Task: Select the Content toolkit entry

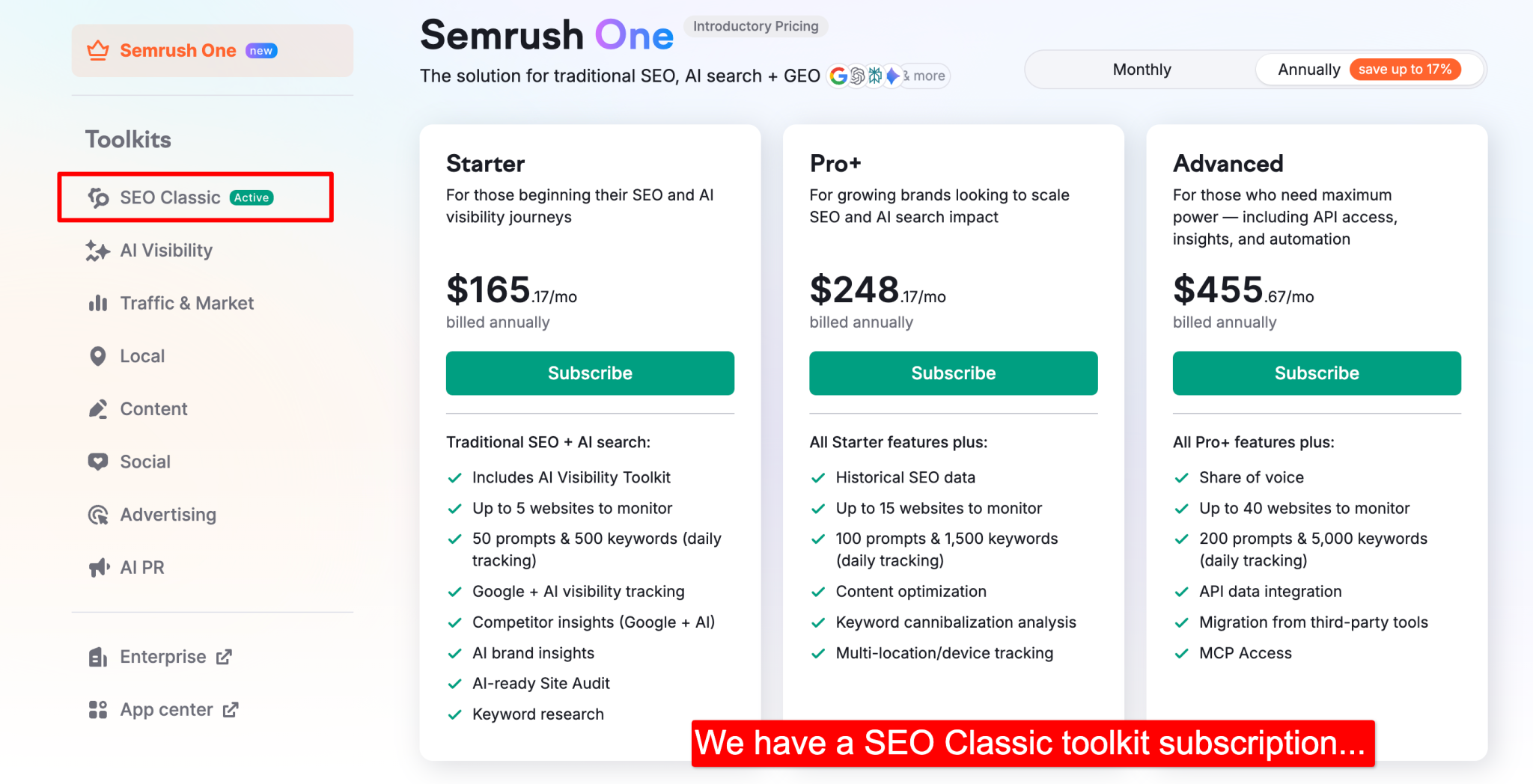Action: pos(153,408)
